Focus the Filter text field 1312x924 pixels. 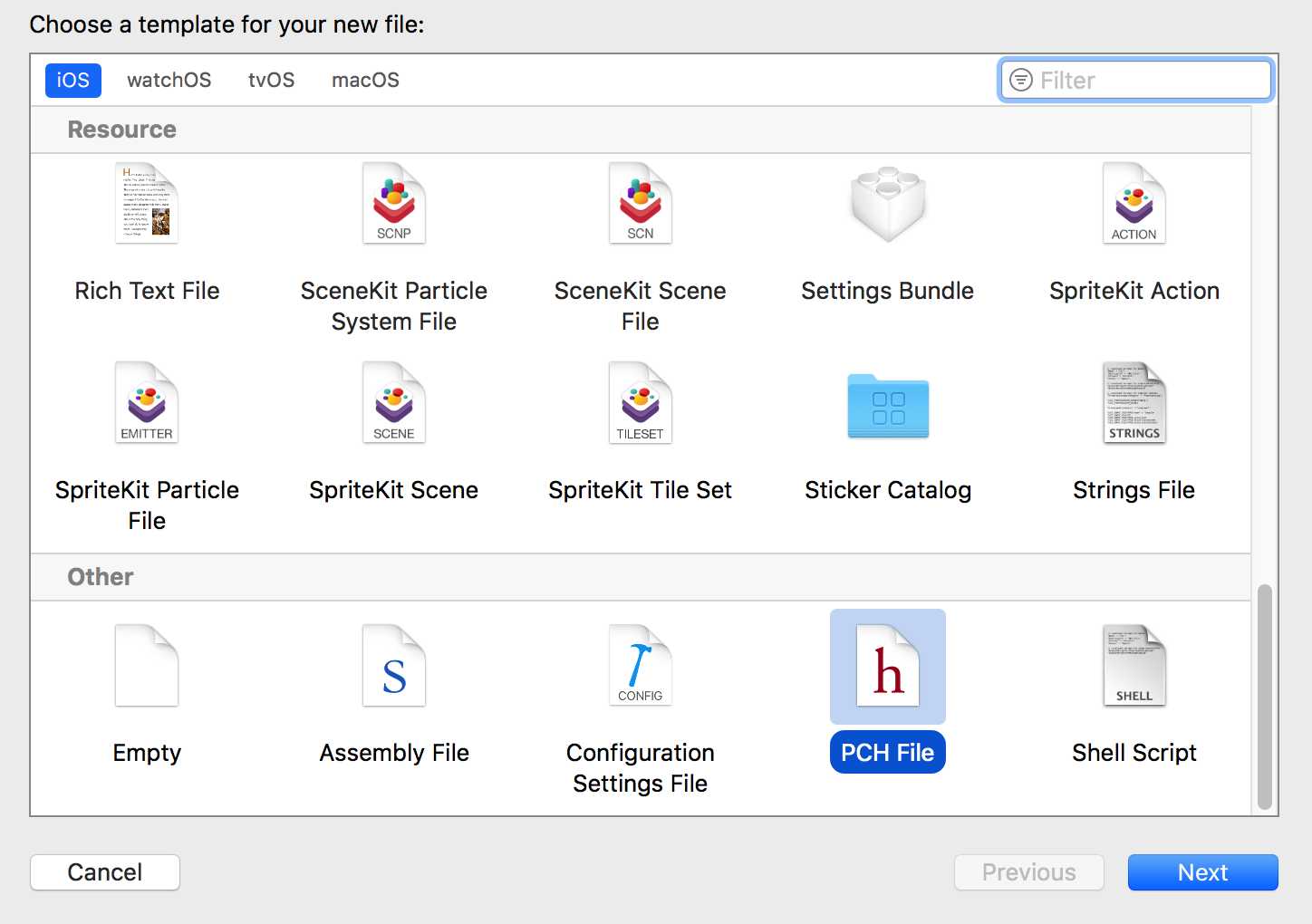click(1136, 80)
